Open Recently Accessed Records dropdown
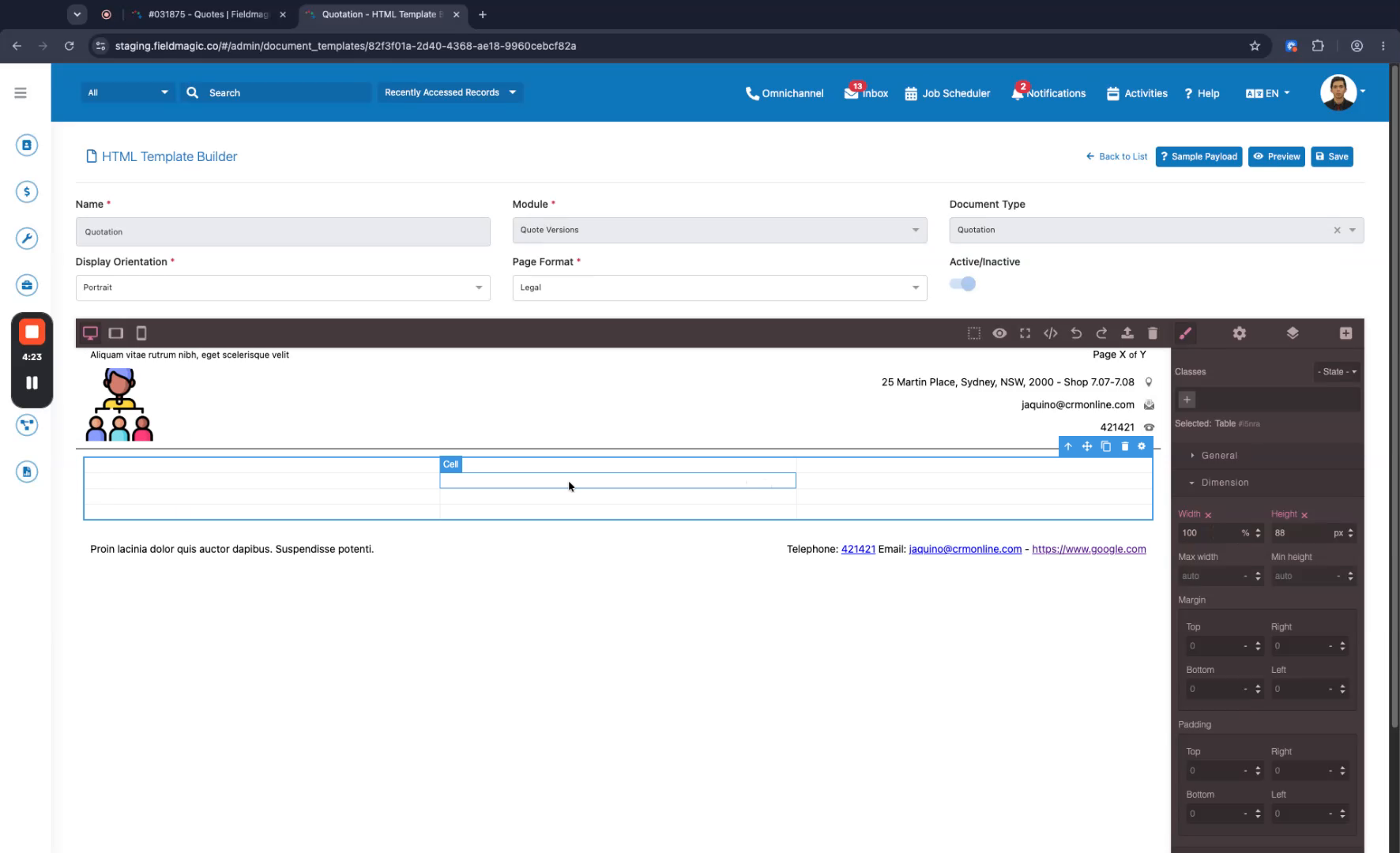1400x853 pixels. point(450,92)
